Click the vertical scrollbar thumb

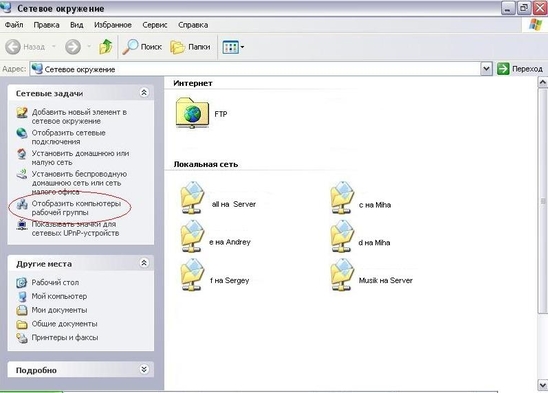542,201
